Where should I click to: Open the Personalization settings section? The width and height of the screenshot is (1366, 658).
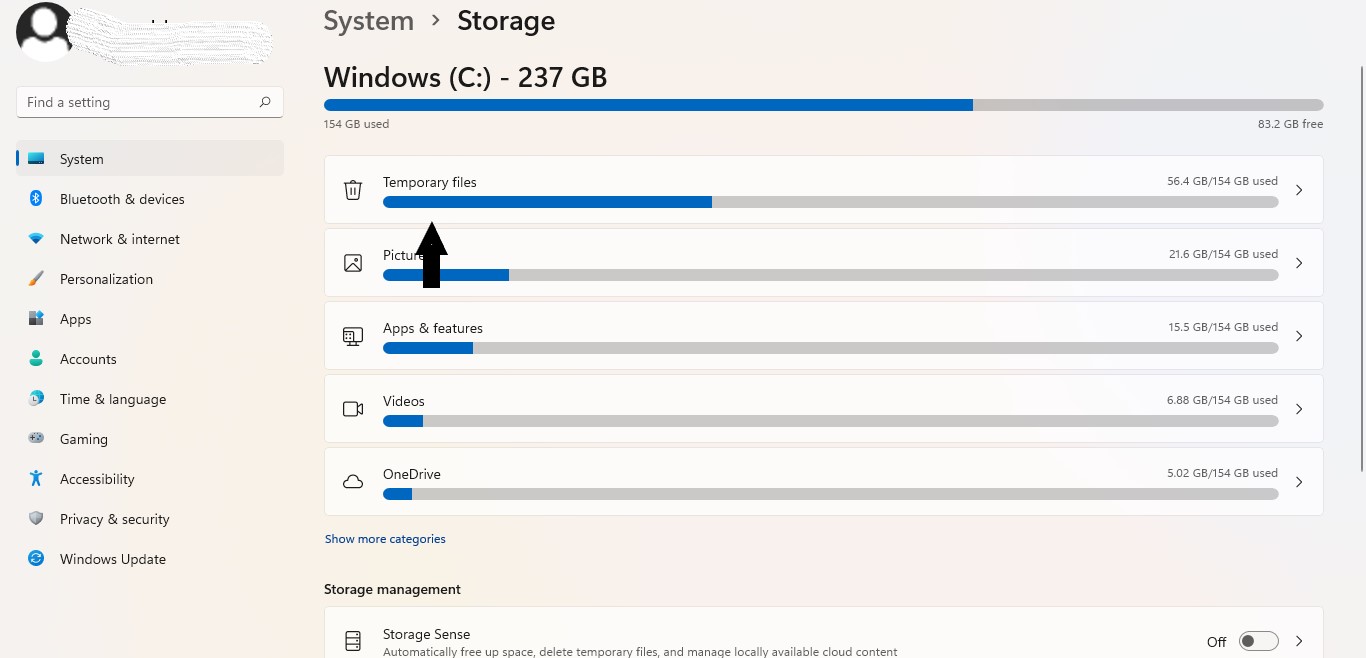click(106, 279)
